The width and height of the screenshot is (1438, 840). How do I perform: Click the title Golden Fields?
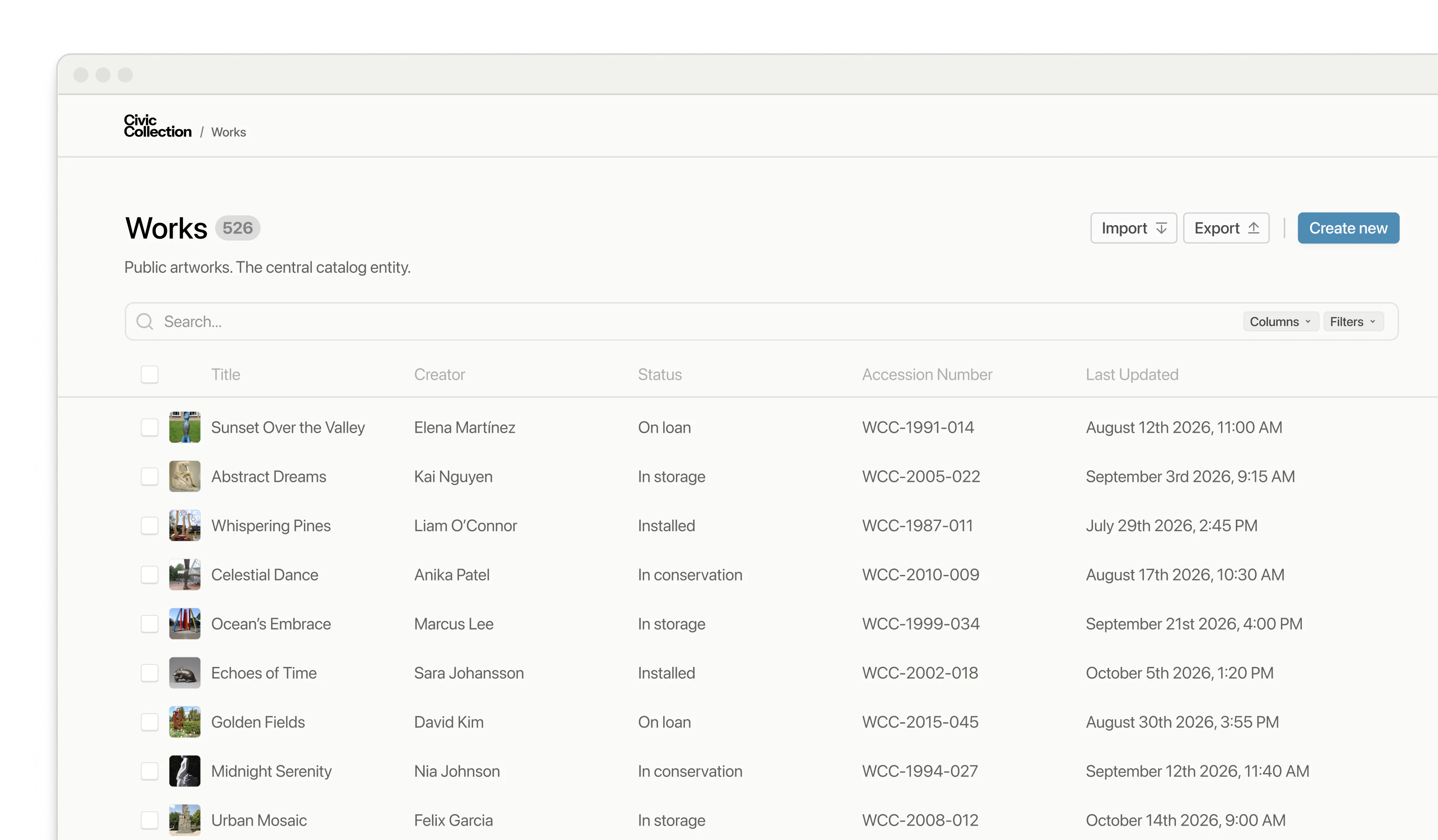258,722
